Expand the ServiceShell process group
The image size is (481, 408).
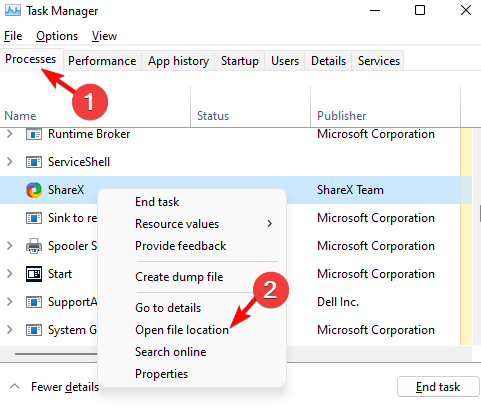(10, 162)
